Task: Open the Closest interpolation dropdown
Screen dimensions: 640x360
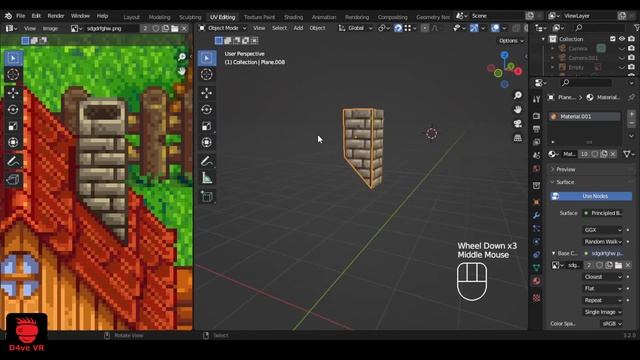Action: [603, 277]
